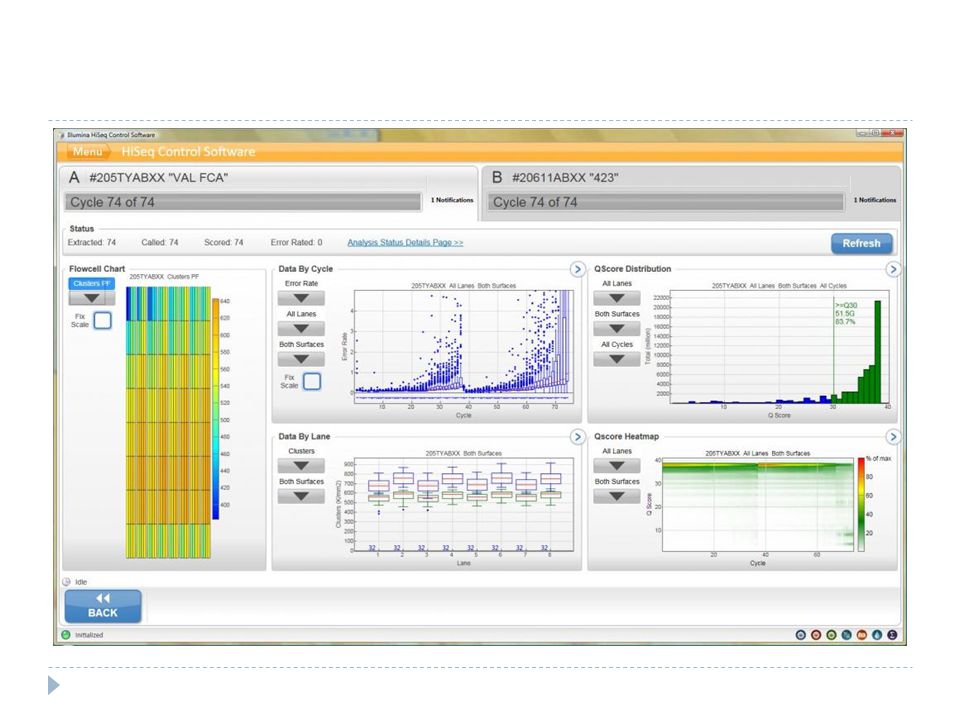Open the All Cycles dropdown
960x720 pixels.
pyautogui.click(x=617, y=359)
